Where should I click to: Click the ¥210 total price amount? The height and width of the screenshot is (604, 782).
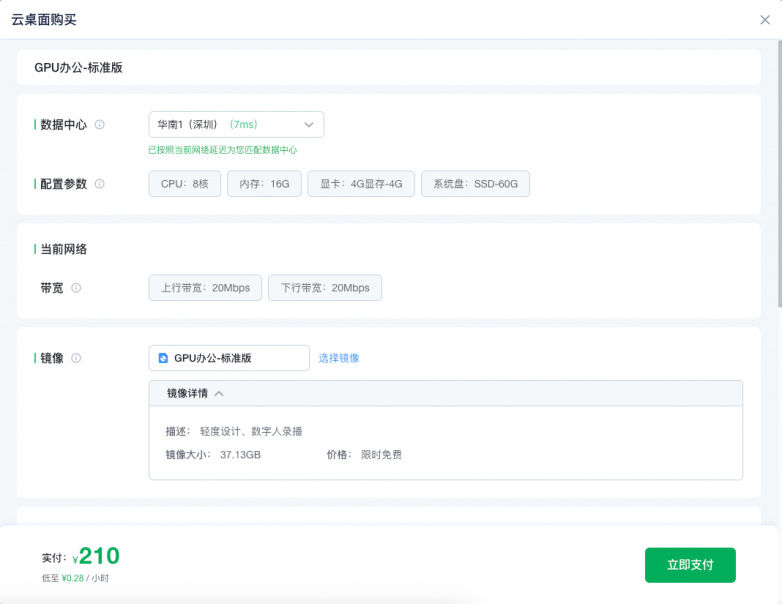[98, 556]
